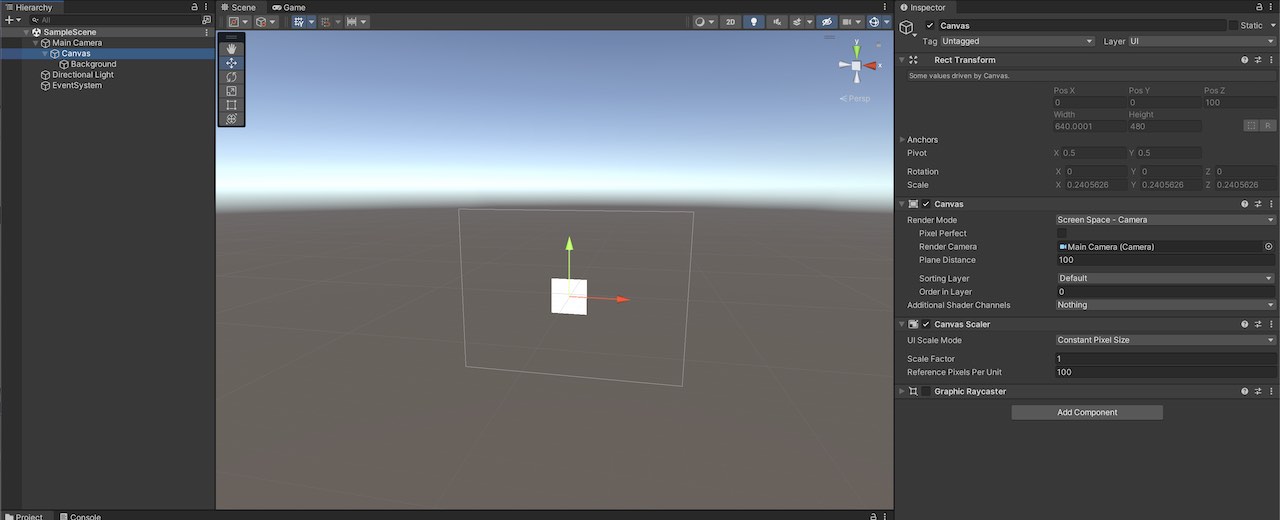This screenshot has height=520, width=1280.
Task: Open Rect Transform help icon
Action: point(1245,60)
